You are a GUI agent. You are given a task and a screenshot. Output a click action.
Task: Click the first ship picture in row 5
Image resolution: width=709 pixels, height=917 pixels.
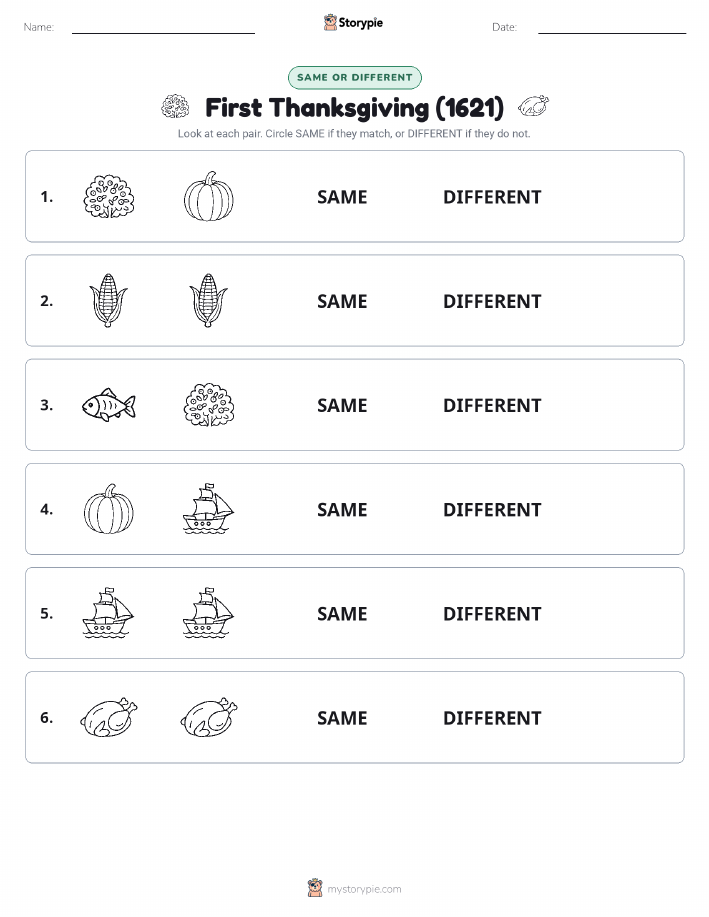pos(109,613)
